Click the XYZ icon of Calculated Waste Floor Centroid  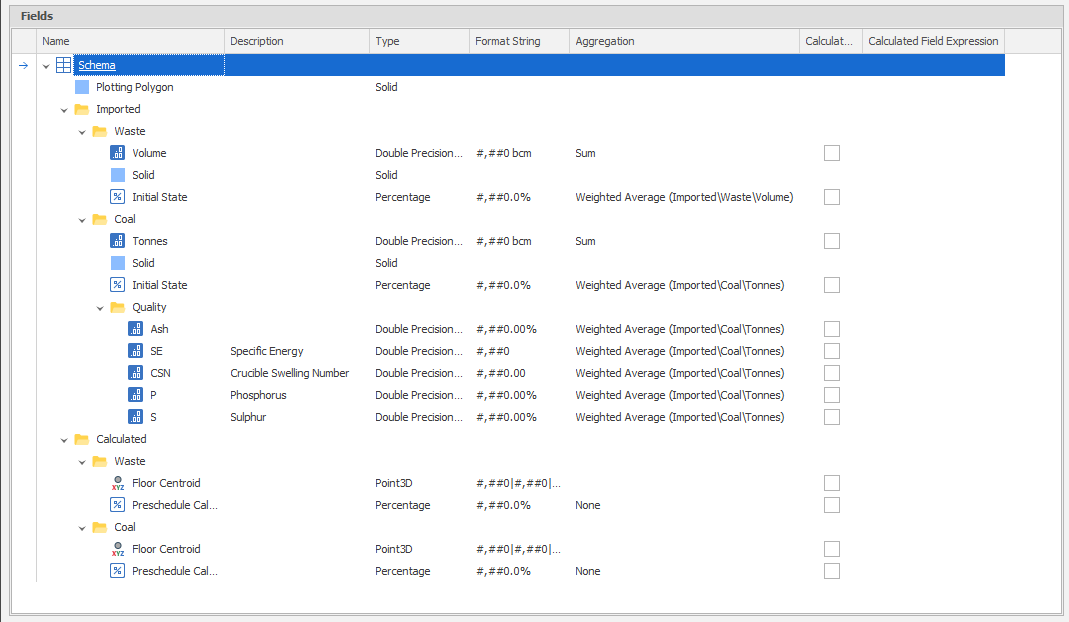[118, 483]
